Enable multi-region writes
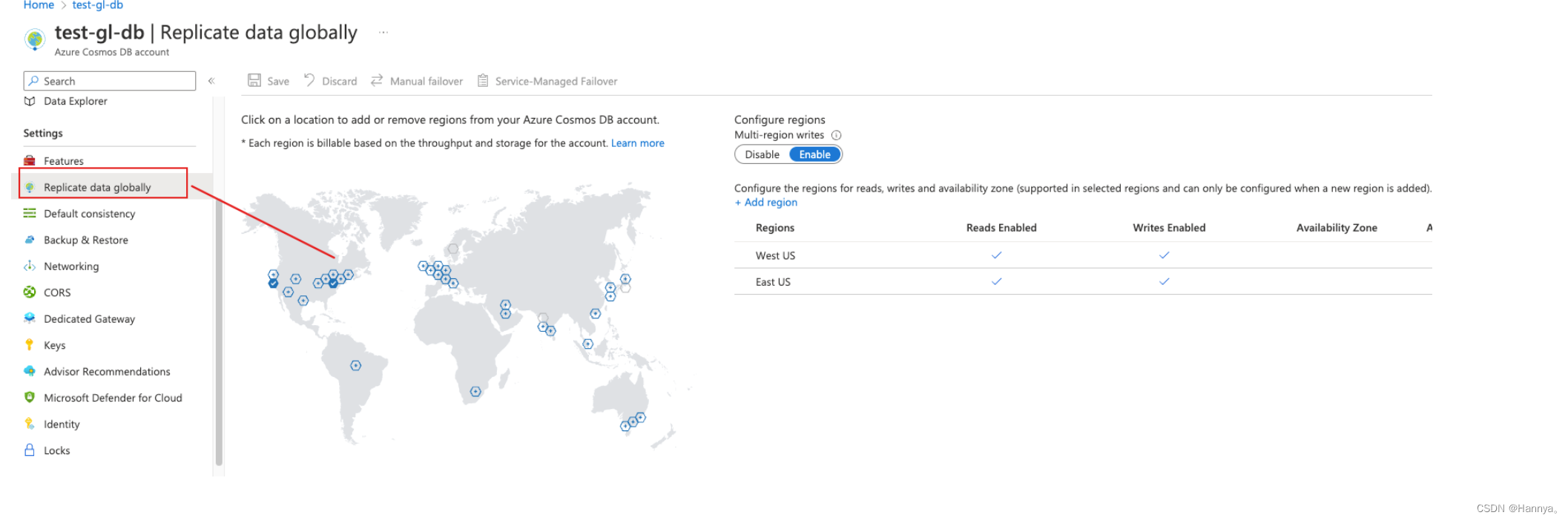The width and height of the screenshot is (1568, 521). [814, 154]
